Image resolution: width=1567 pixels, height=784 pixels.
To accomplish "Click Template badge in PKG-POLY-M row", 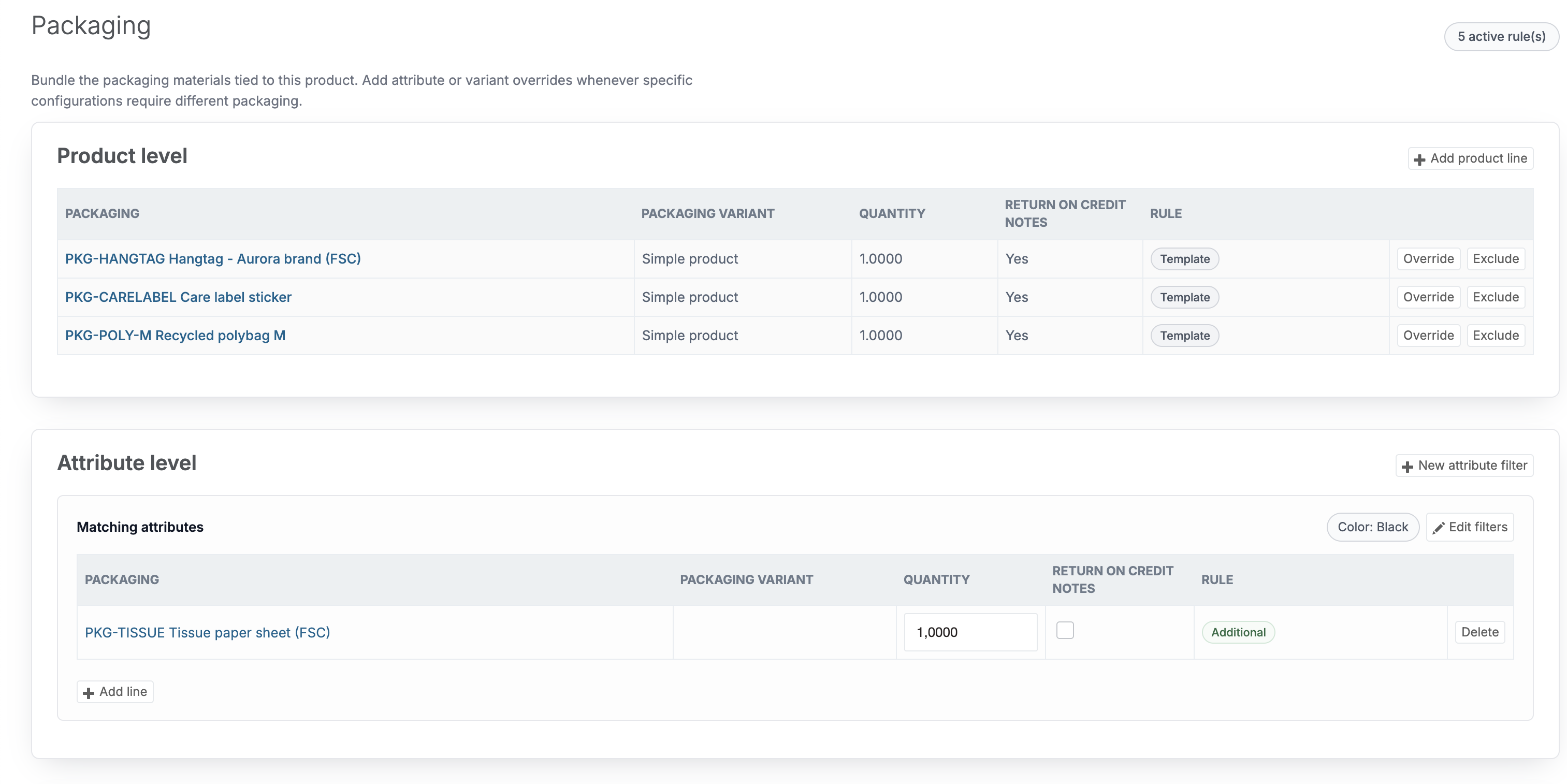I will pos(1184,336).
